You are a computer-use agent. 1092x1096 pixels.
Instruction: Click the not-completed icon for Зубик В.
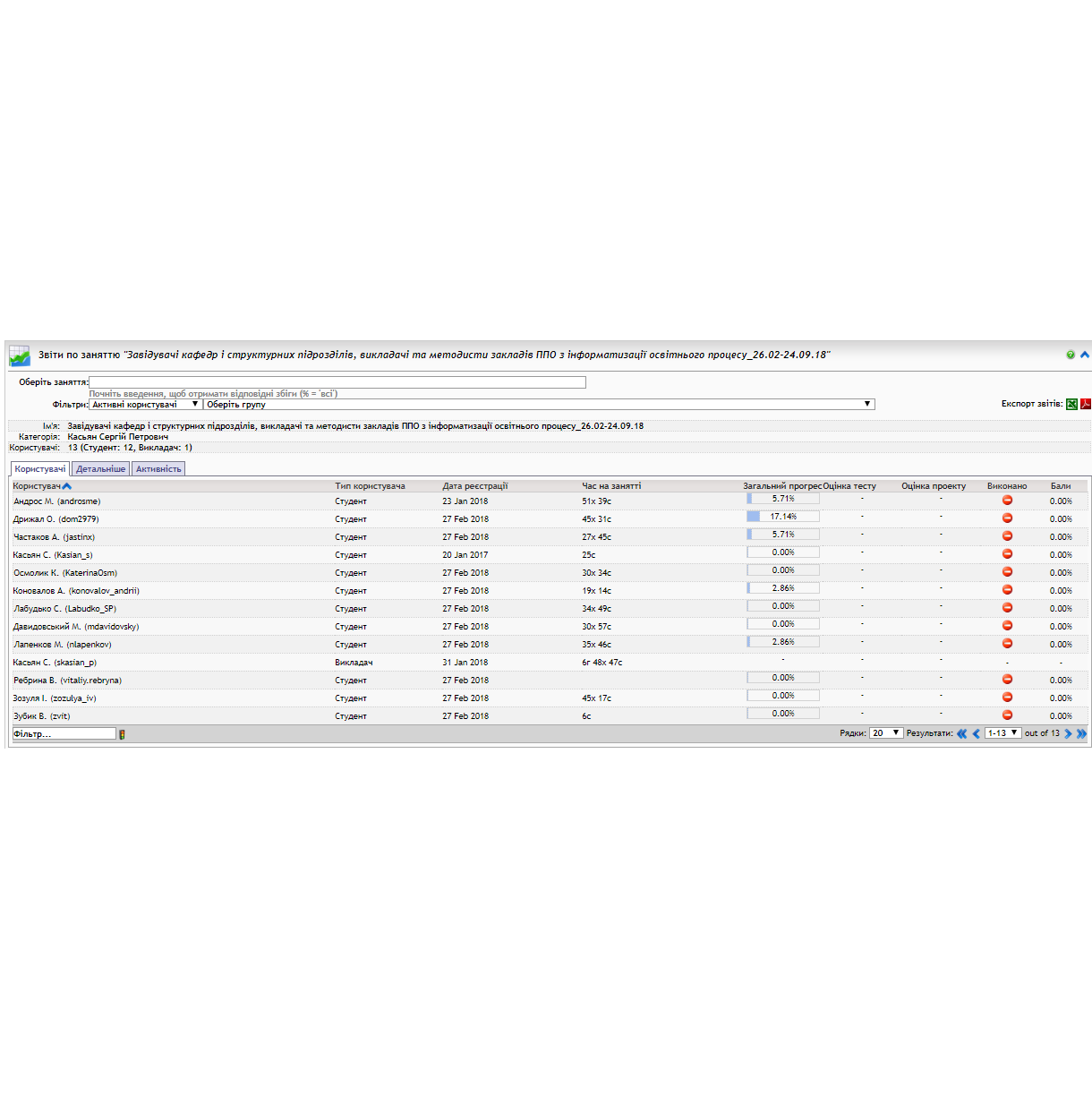1007,715
